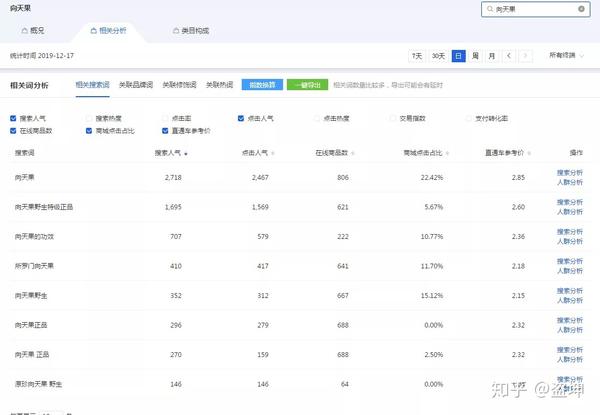The image size is (600, 415).
Task: Open 搜索分析 for 向天果野生特级正品 row
Action: click(569, 202)
